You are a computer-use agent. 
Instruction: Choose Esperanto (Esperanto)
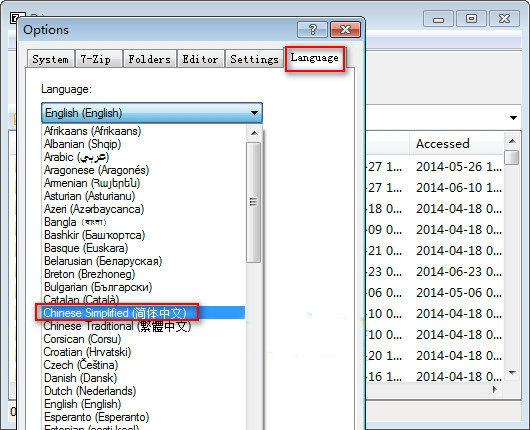(144, 417)
